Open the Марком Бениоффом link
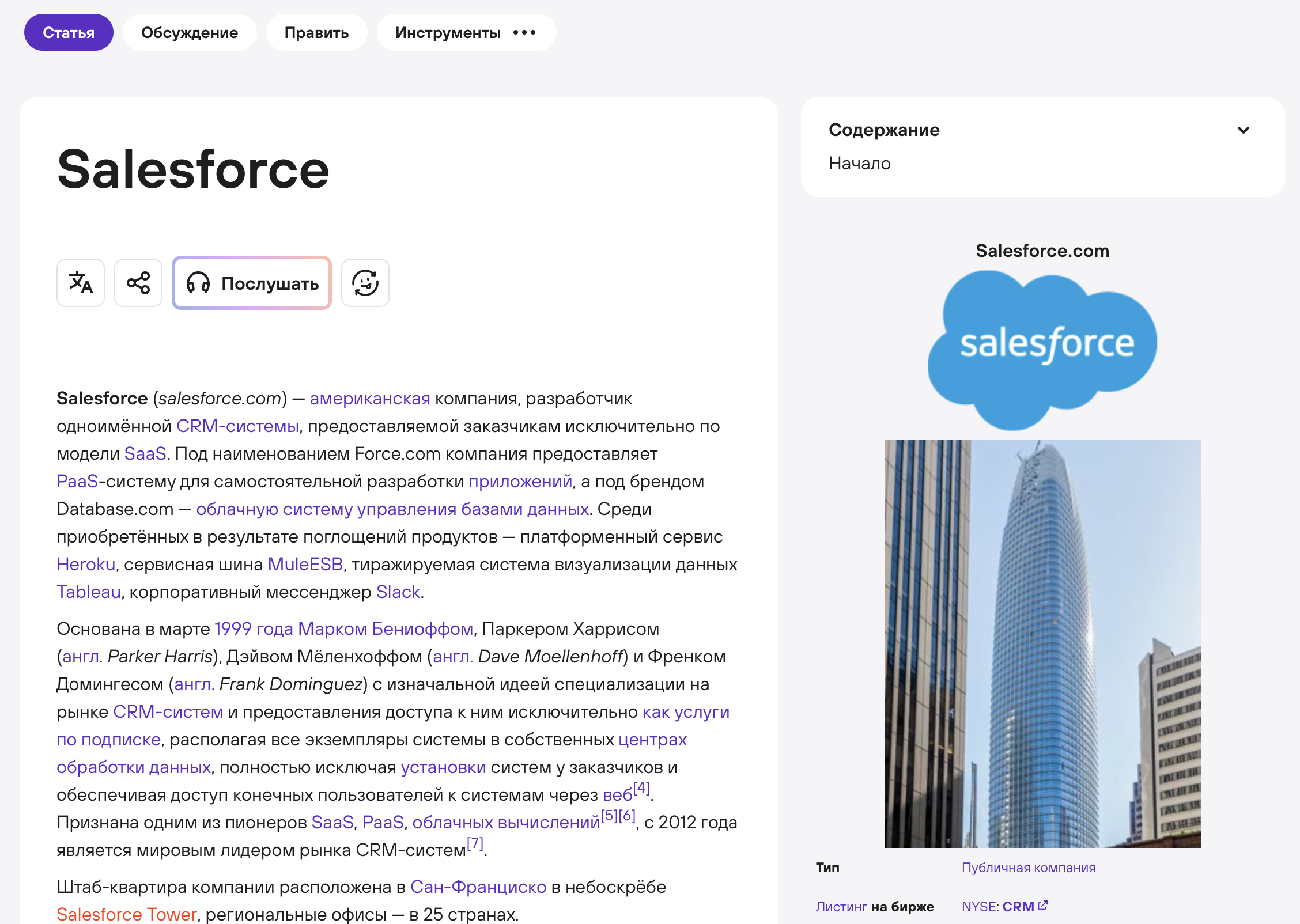Viewport: 1300px width, 924px height. [385, 629]
